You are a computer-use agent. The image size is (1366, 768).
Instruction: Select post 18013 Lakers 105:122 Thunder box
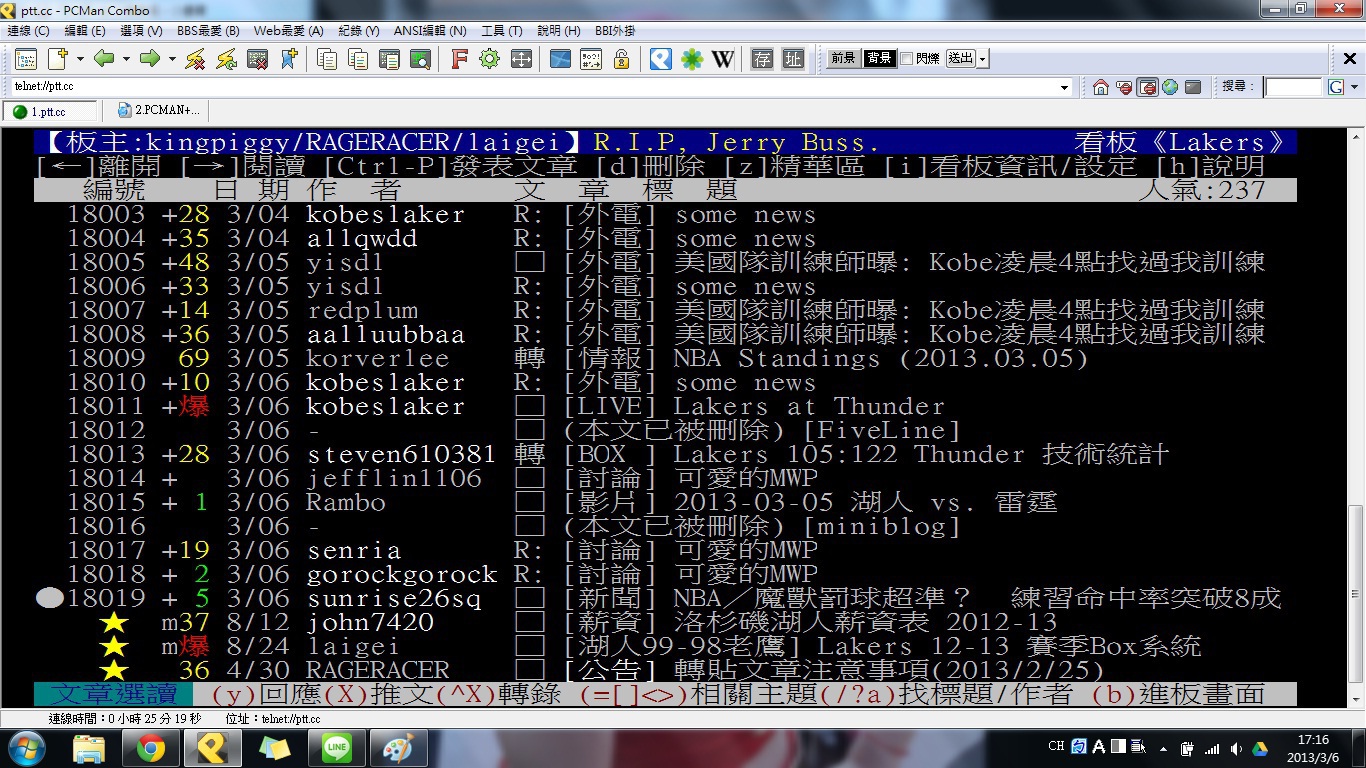click(665, 455)
